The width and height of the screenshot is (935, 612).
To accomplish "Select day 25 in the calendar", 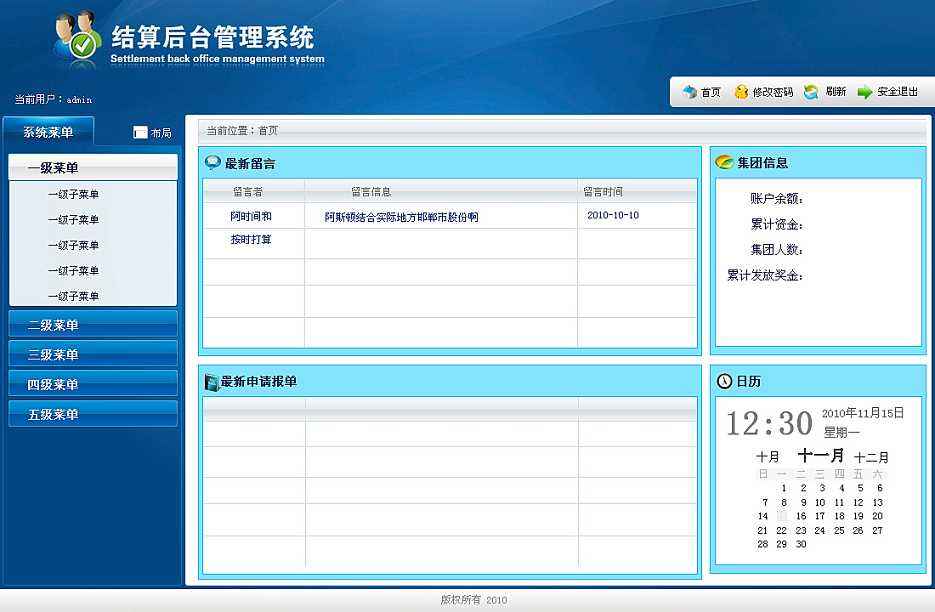I will (x=839, y=531).
